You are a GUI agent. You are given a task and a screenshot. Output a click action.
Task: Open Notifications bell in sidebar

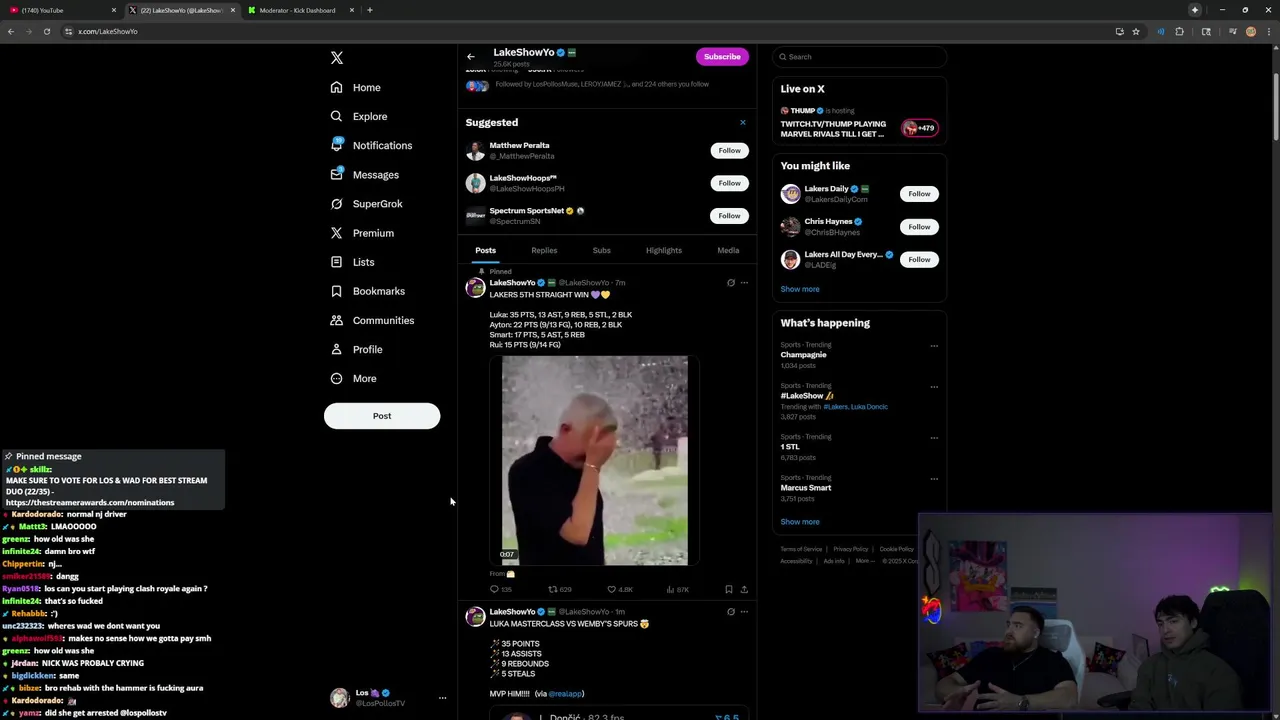[336, 145]
